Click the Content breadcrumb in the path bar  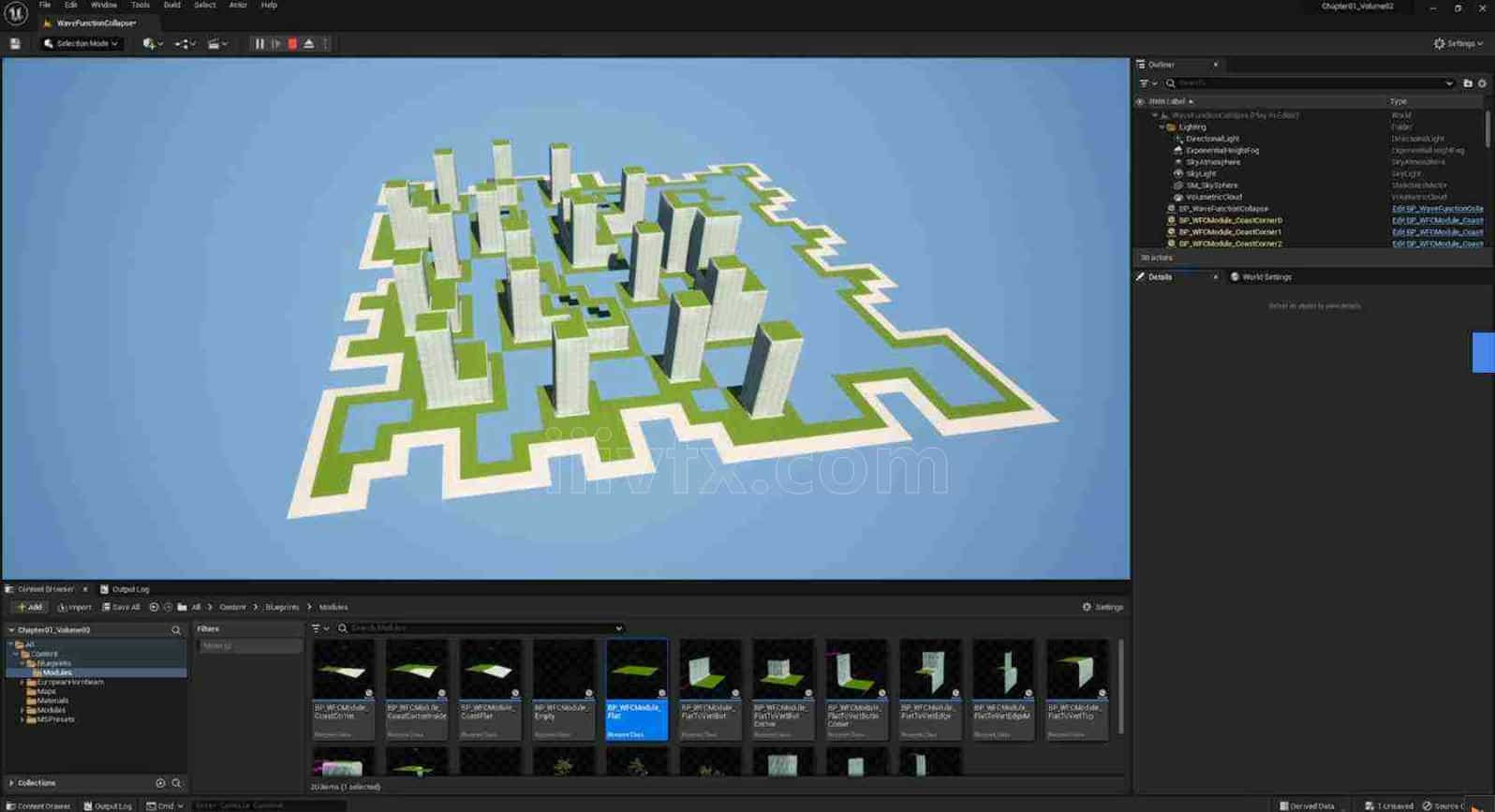point(232,607)
